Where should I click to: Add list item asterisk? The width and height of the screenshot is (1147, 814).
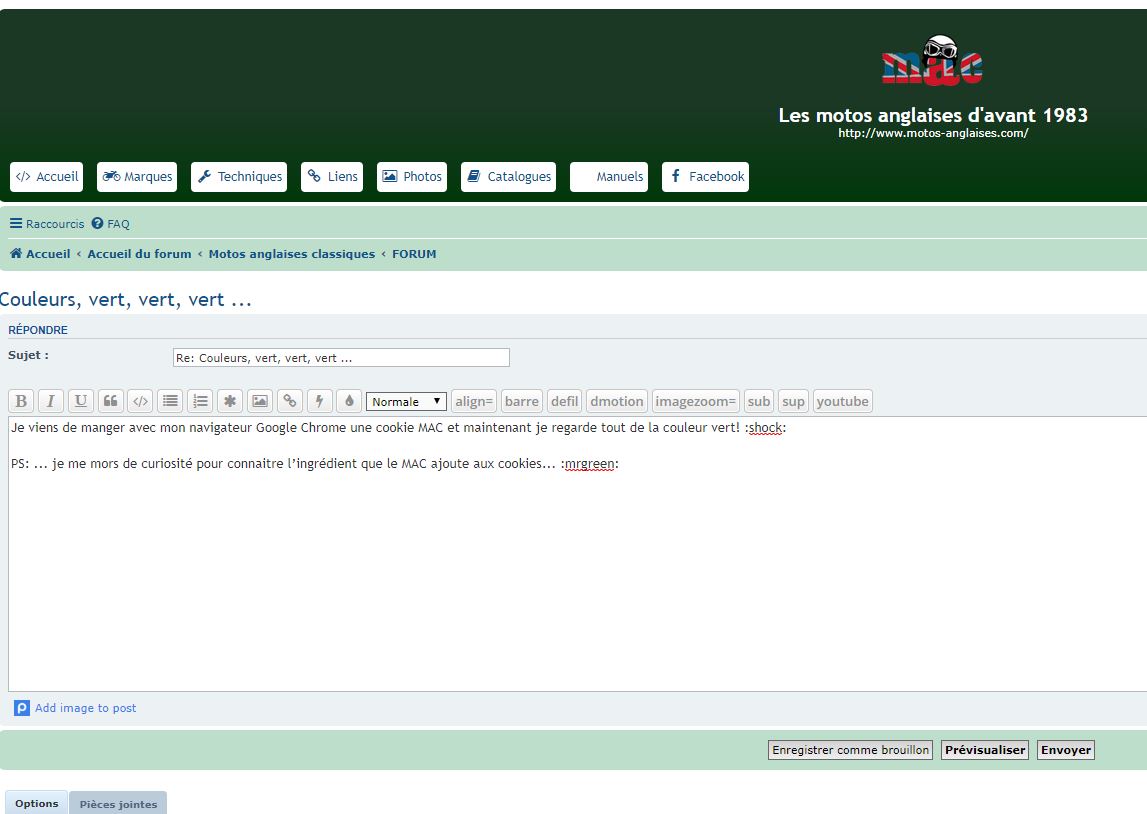(230, 401)
